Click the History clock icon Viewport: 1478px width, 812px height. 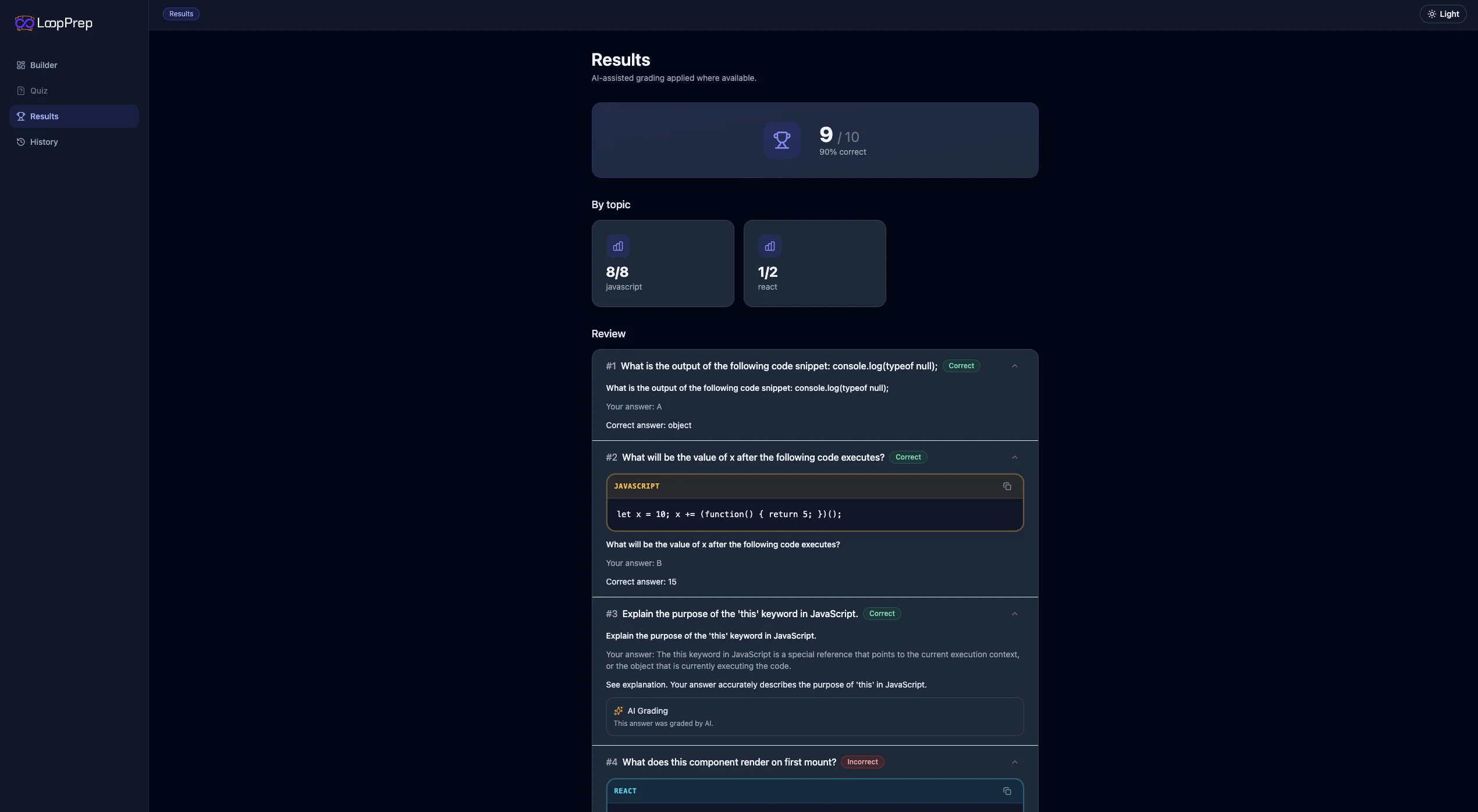[21, 142]
